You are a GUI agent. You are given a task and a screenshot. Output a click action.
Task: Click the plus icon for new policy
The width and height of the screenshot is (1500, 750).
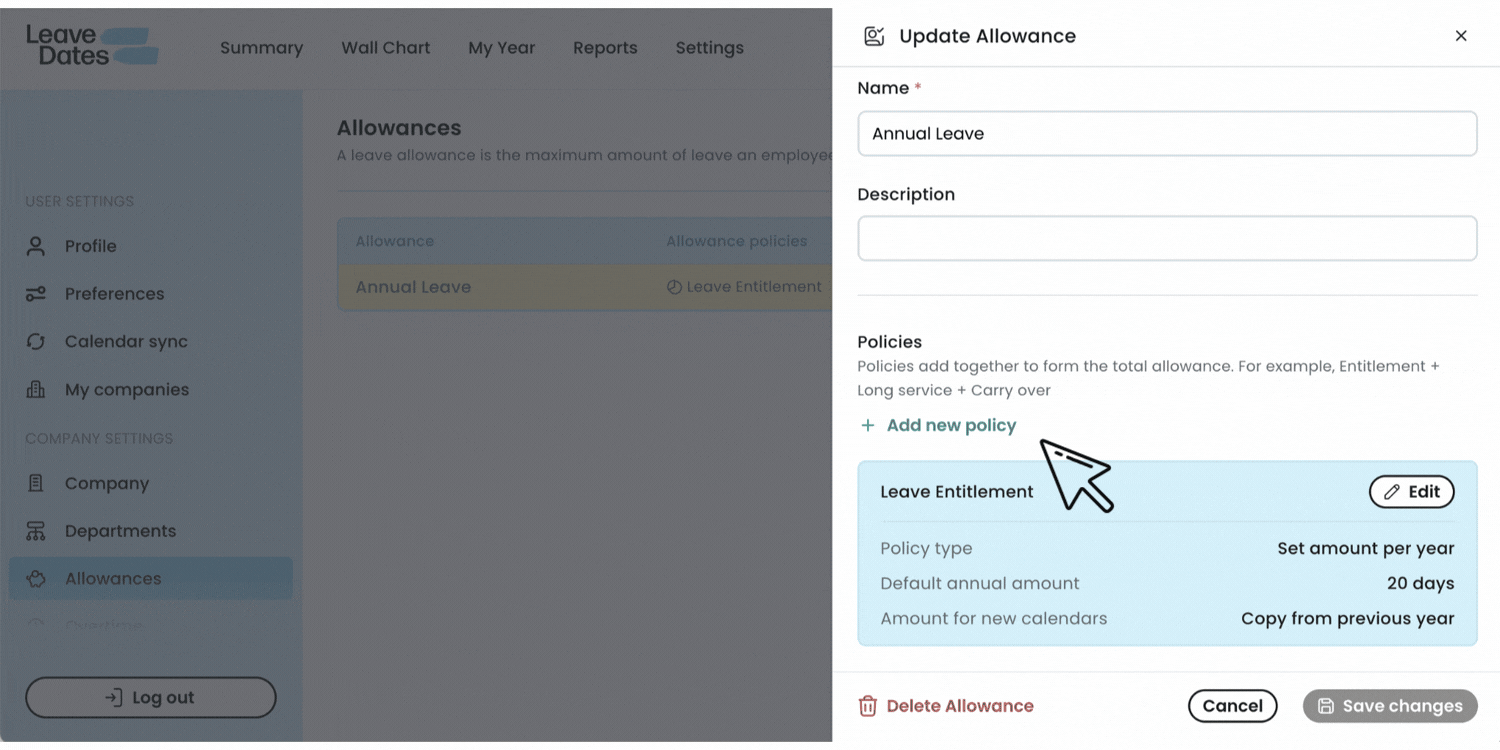867,426
